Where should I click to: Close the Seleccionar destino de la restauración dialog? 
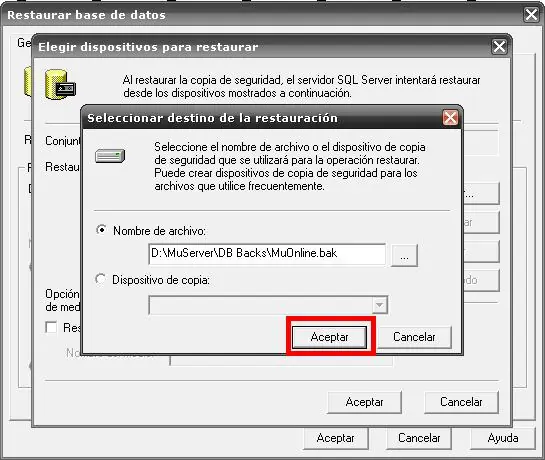point(450,118)
